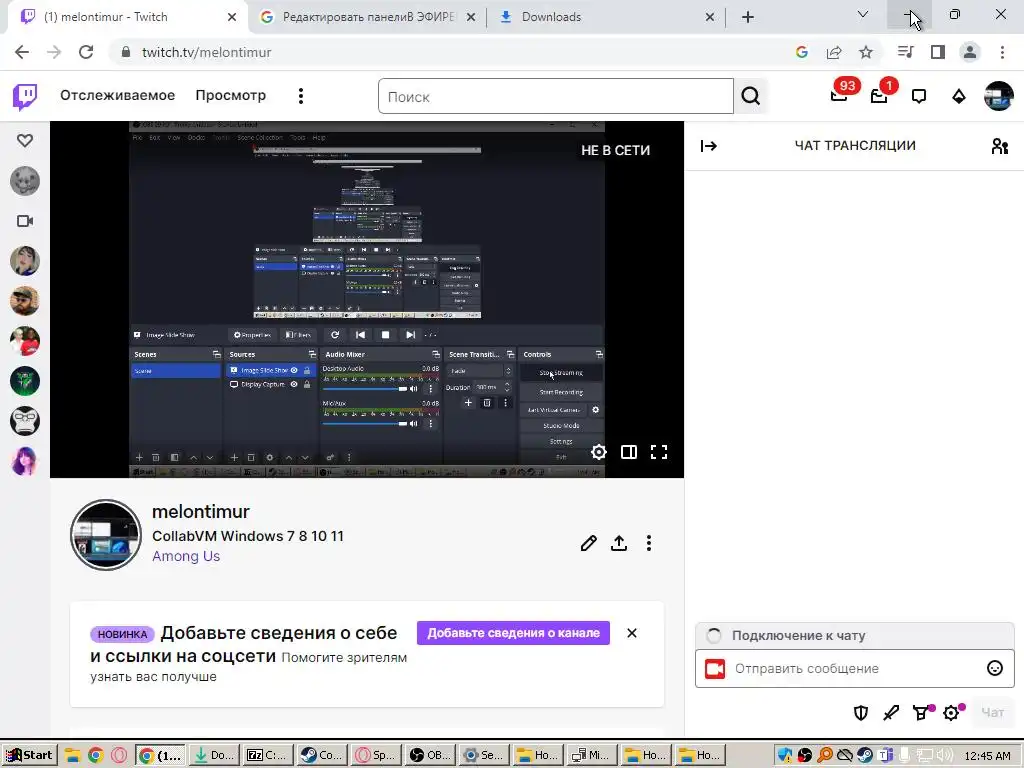The width and height of the screenshot is (1024, 768).
Task: Click the camera icon in left sidebar
Action: pyautogui.click(x=25, y=221)
